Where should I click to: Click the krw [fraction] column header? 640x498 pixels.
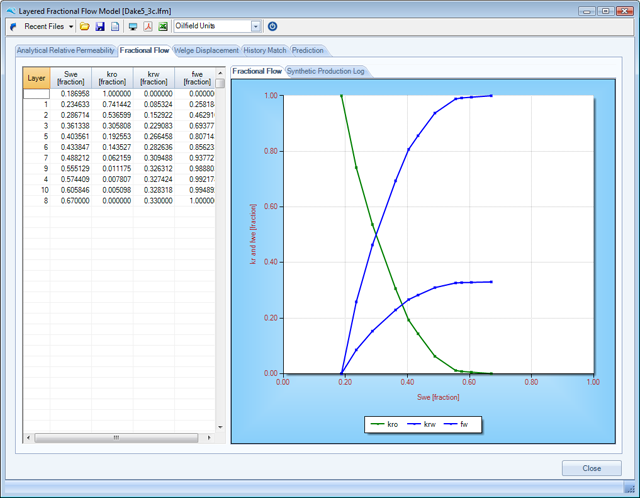pyautogui.click(x=154, y=78)
